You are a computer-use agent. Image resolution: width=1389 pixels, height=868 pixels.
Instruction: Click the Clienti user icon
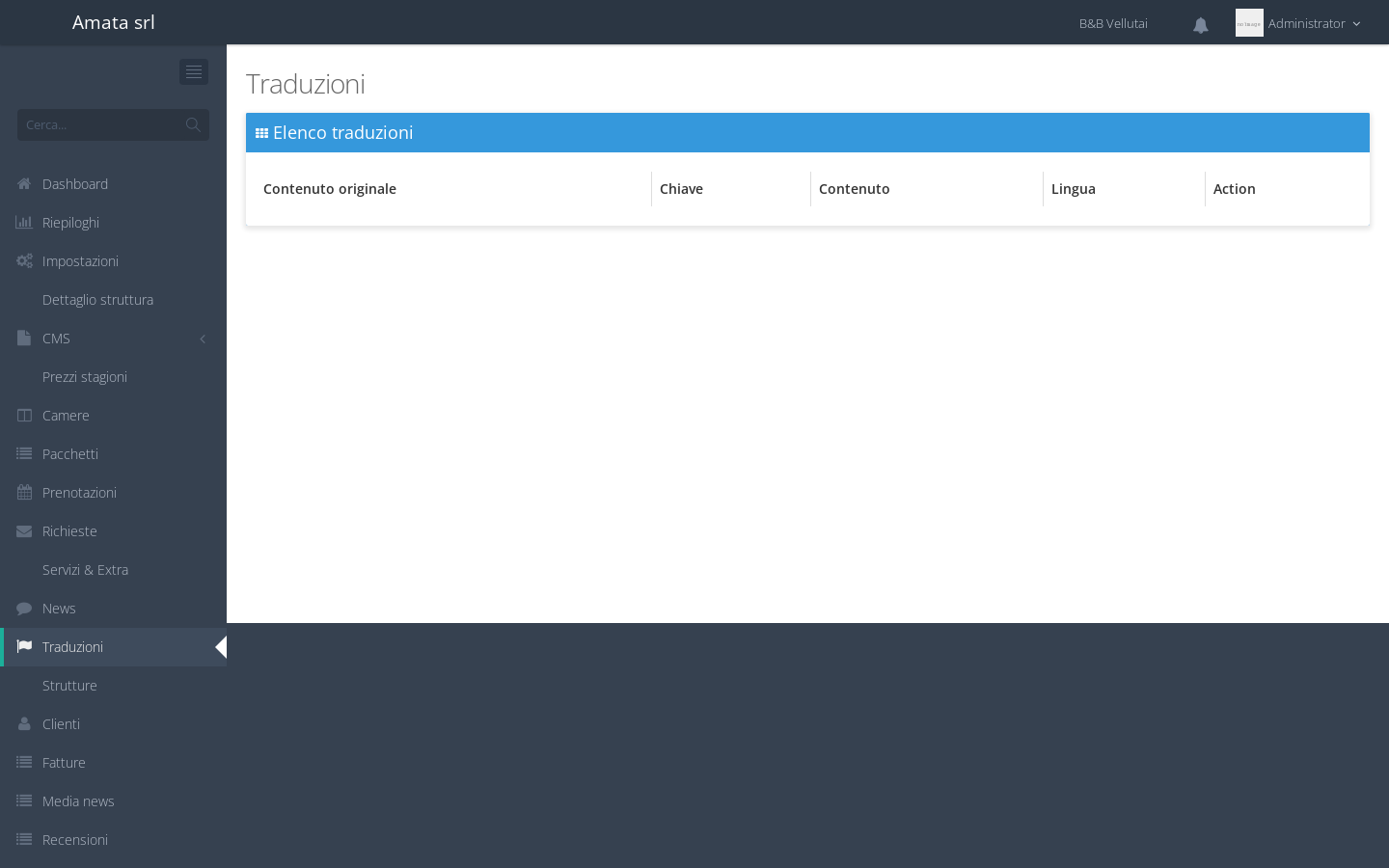click(x=24, y=724)
